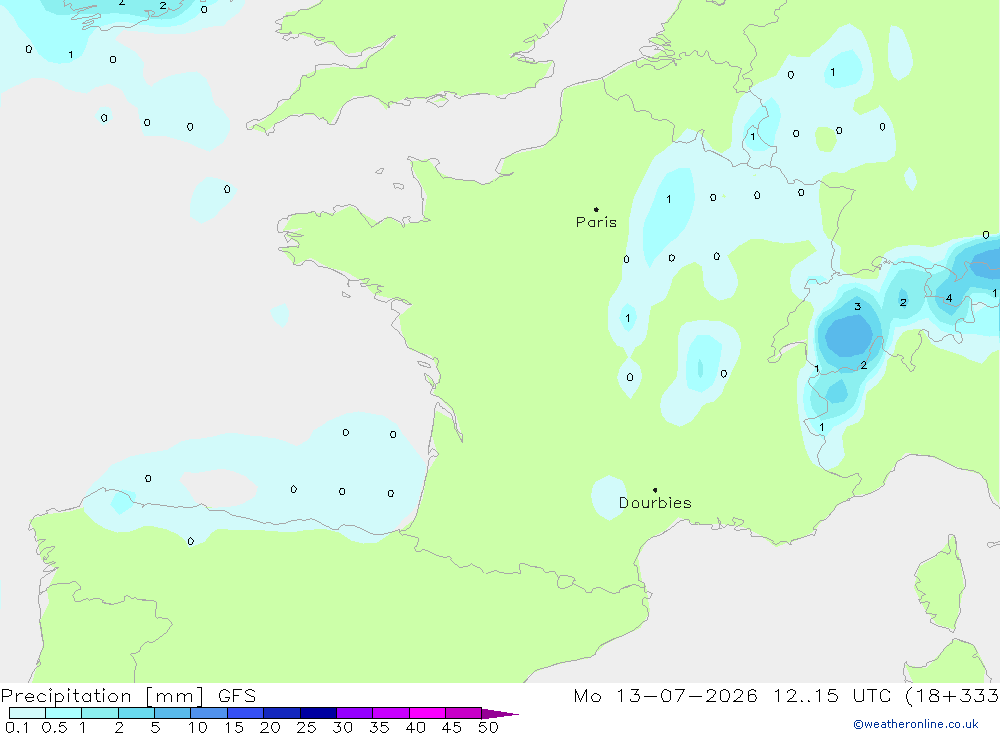Click the Dourbies location dot marker

655,490
